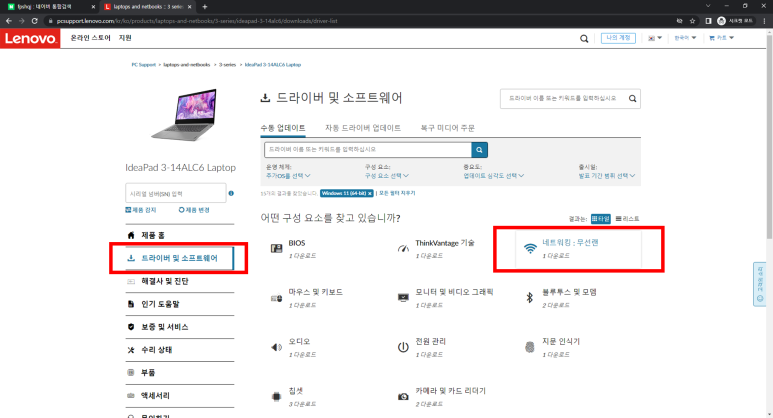Switch results to tile view
The width and height of the screenshot is (773, 418).
[x=600, y=218]
